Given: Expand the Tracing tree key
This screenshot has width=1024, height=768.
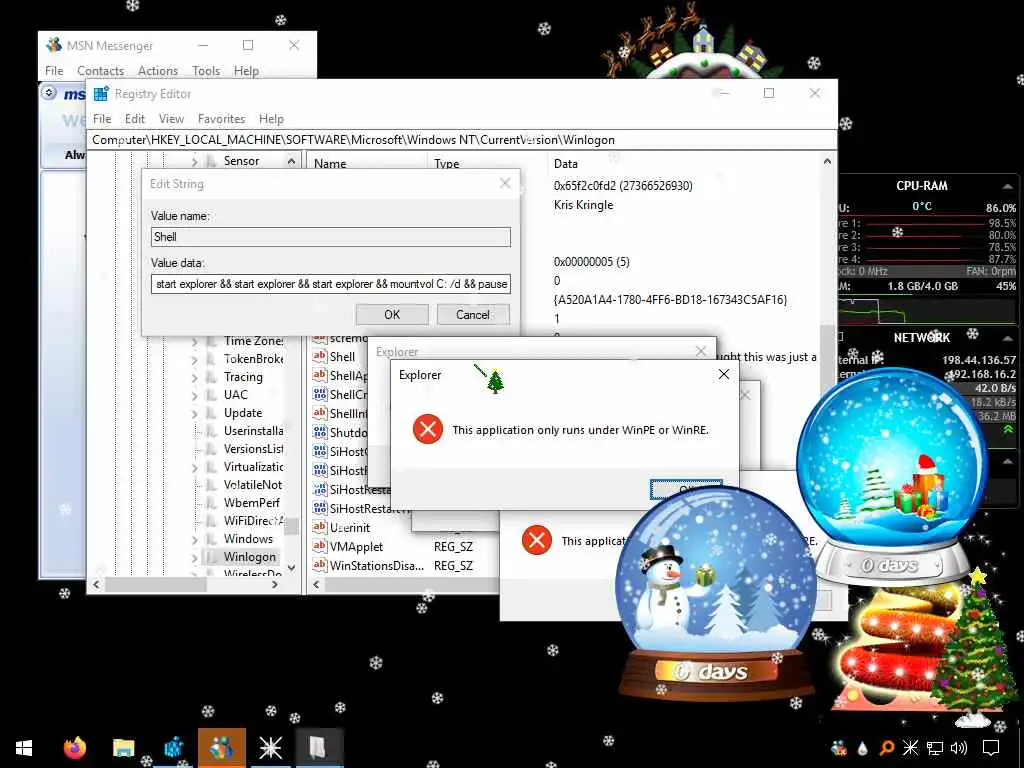Looking at the screenshot, I should pyautogui.click(x=195, y=377).
